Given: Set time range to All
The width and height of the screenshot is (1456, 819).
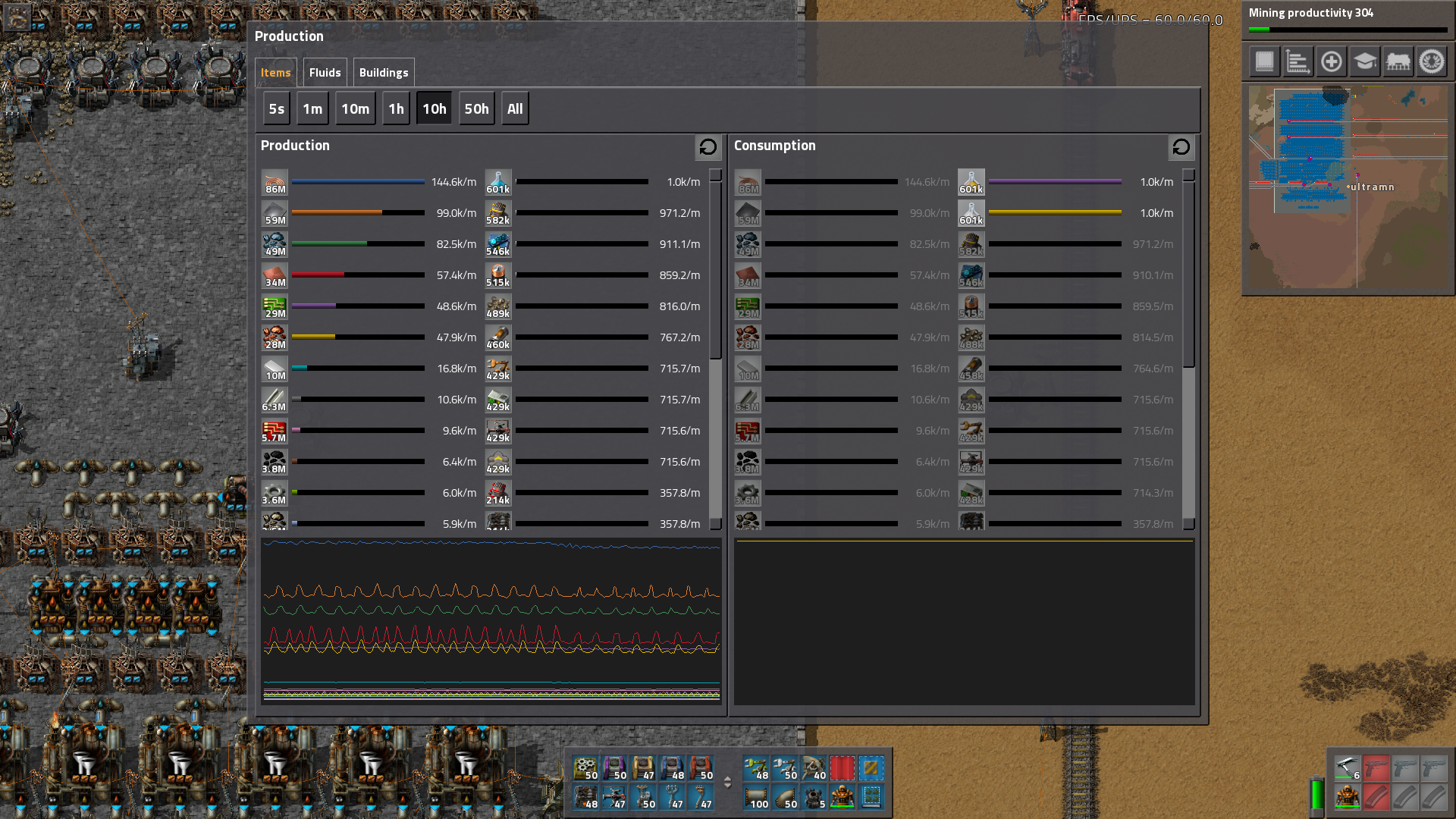Looking at the screenshot, I should [515, 108].
